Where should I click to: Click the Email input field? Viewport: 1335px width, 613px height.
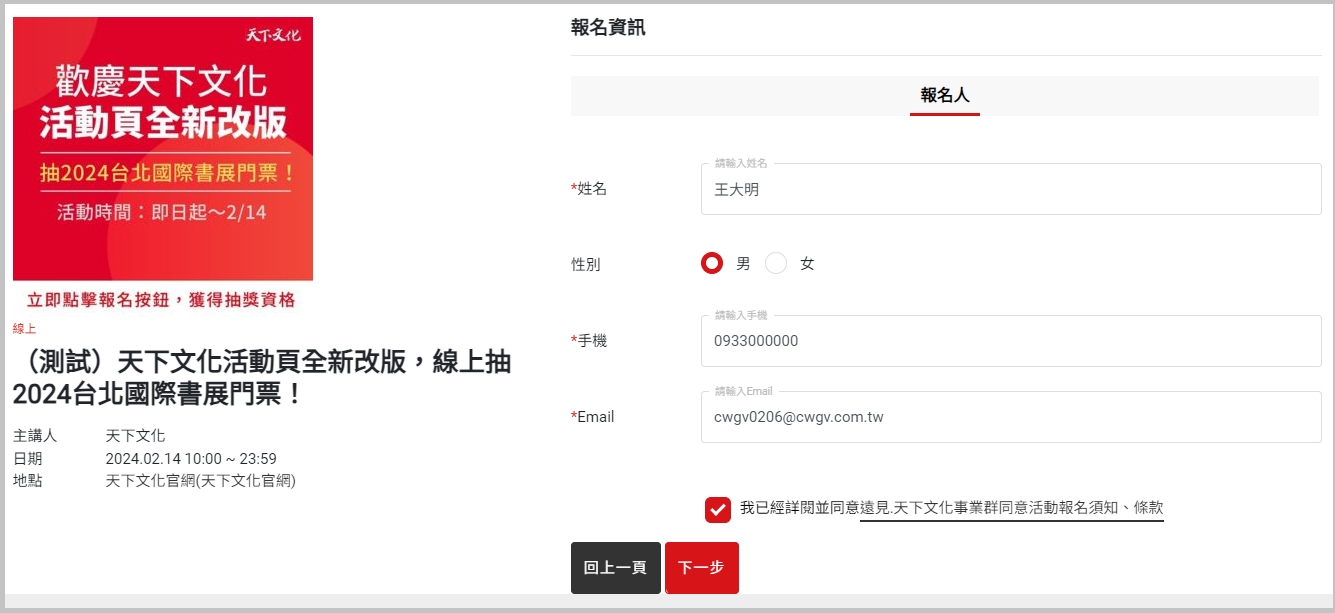1011,417
